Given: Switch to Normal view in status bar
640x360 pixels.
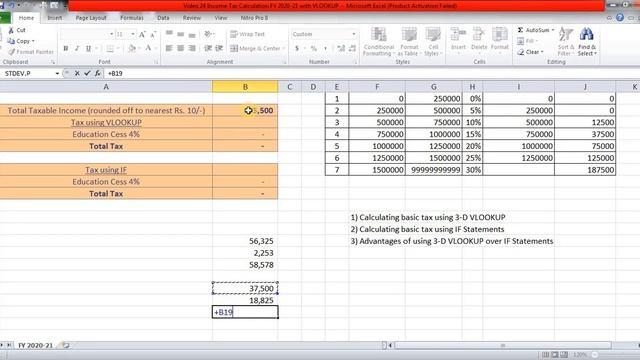Looking at the screenshot, I should (x=545, y=355).
